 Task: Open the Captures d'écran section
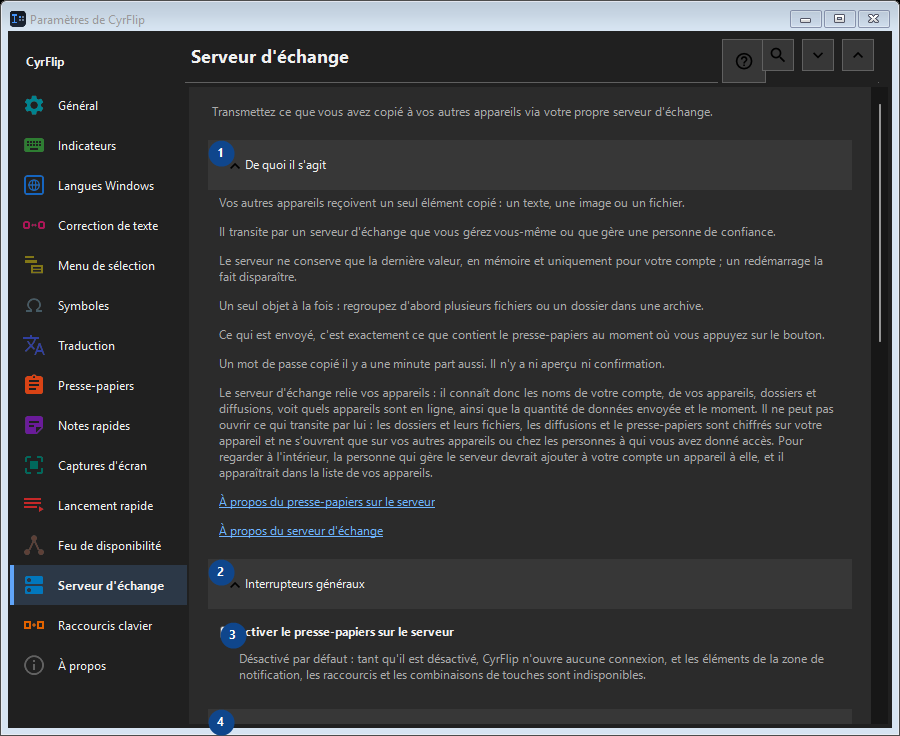click(x=99, y=466)
